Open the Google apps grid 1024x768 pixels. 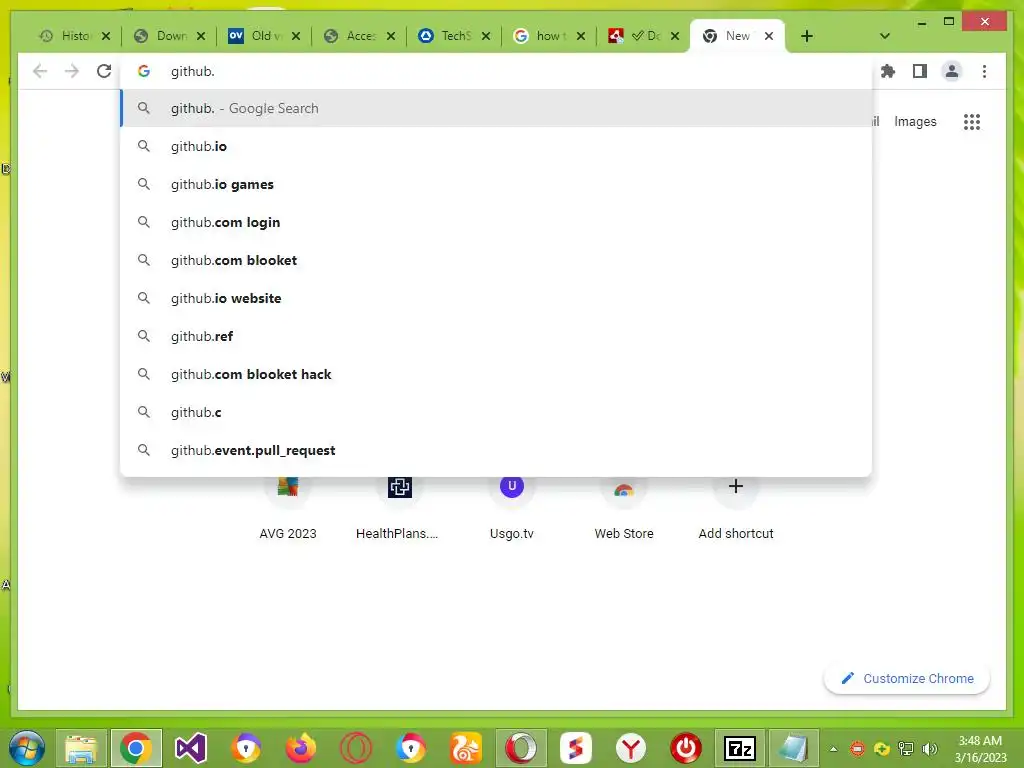click(972, 121)
